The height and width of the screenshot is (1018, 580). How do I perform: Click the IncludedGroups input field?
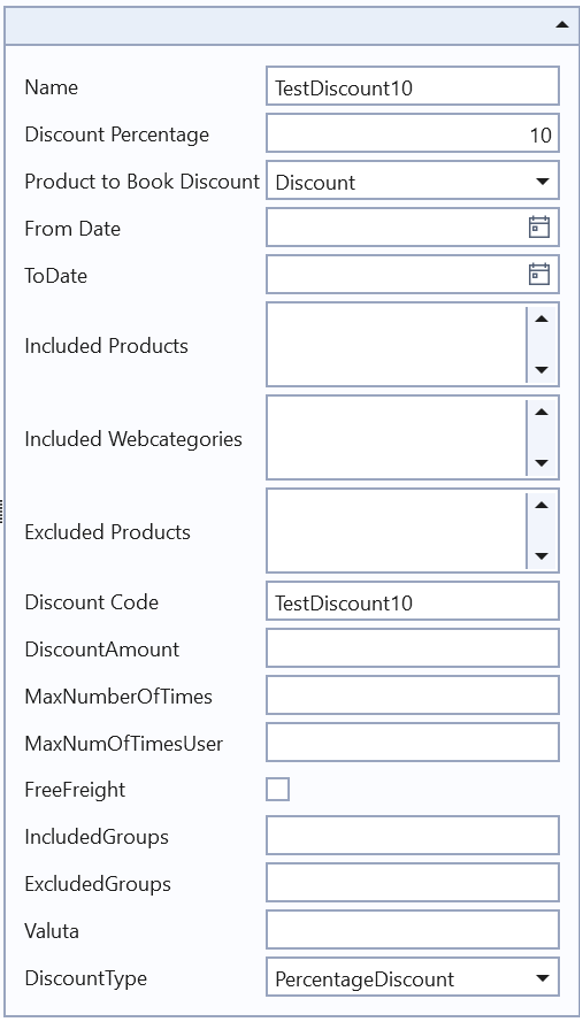pyautogui.click(x=412, y=836)
